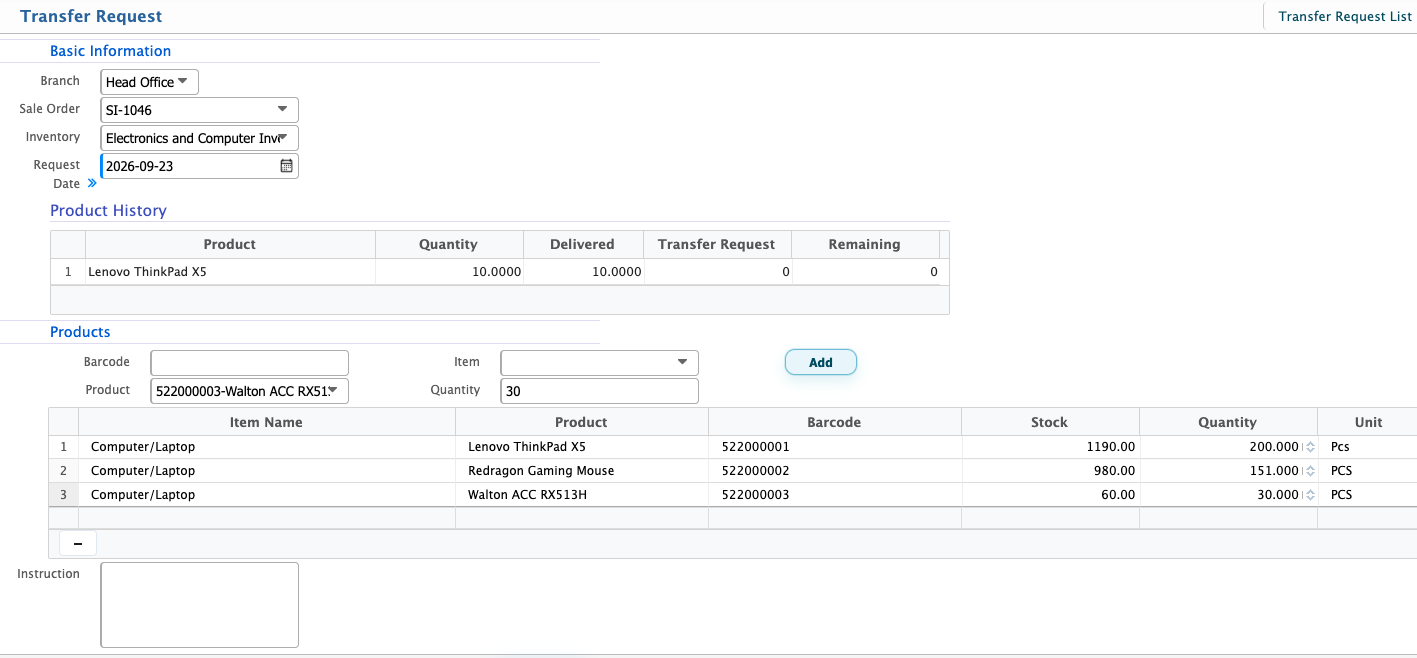Screen dimensions: 1417x658
Task: Click barcode cell 522000001
Action: (834, 447)
